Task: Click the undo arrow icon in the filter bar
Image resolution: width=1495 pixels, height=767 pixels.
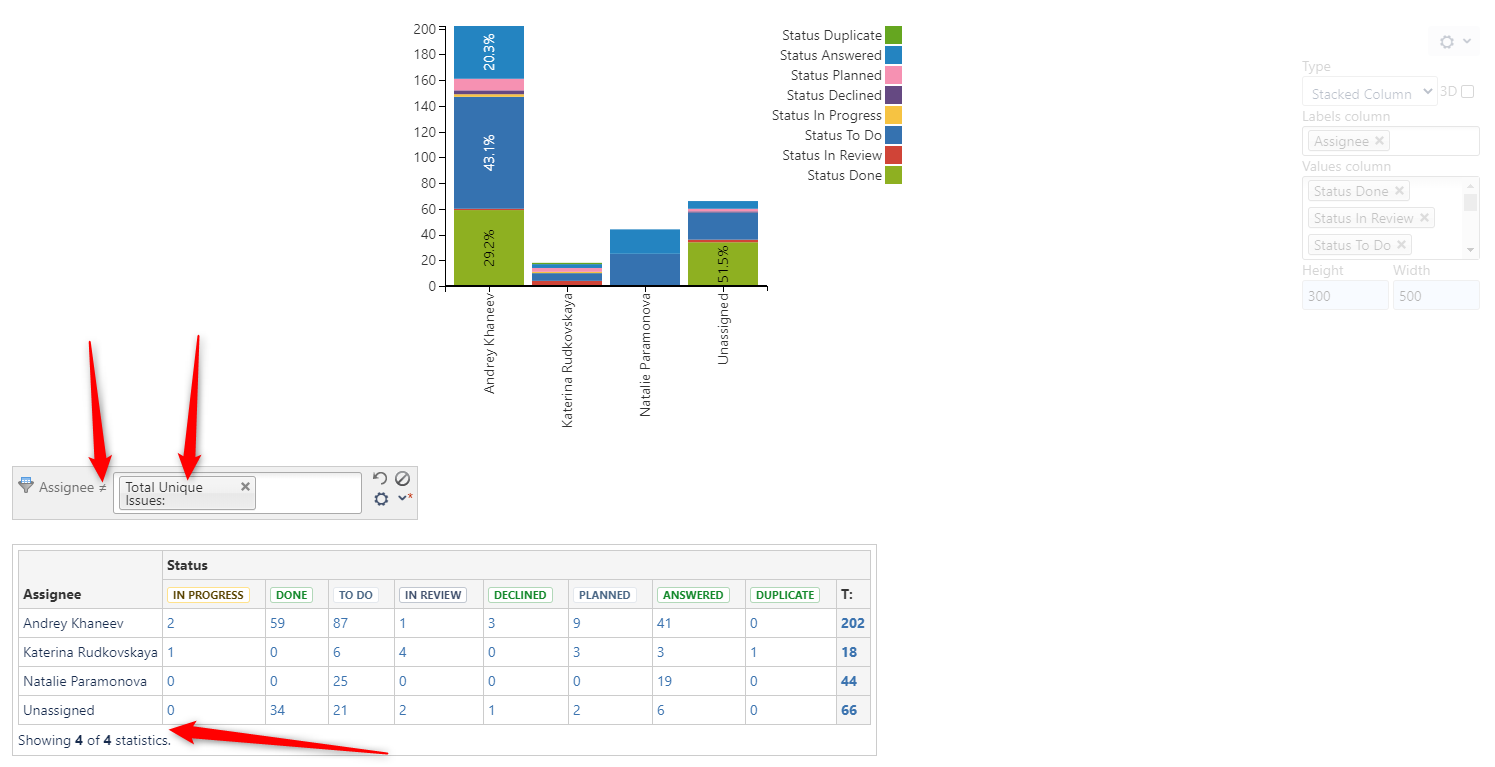Action: (x=380, y=478)
